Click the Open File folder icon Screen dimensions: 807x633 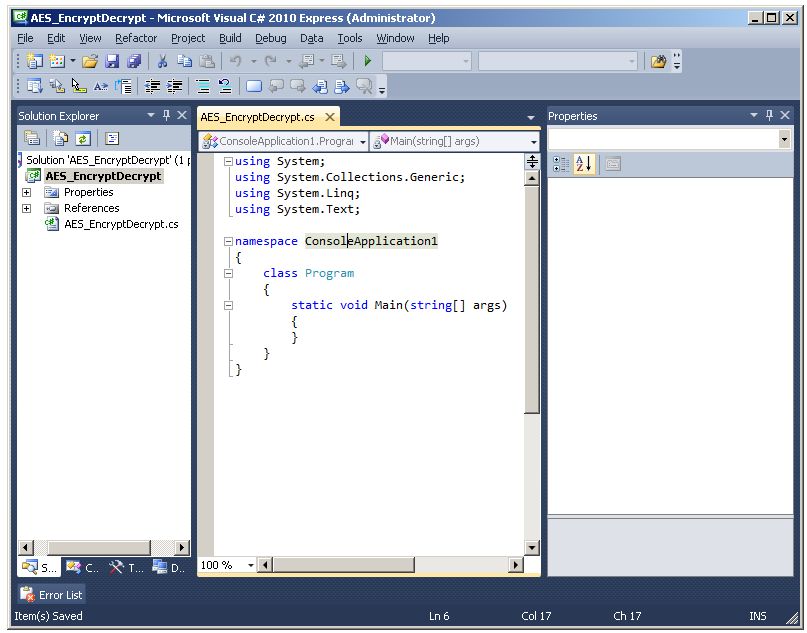tap(90, 62)
